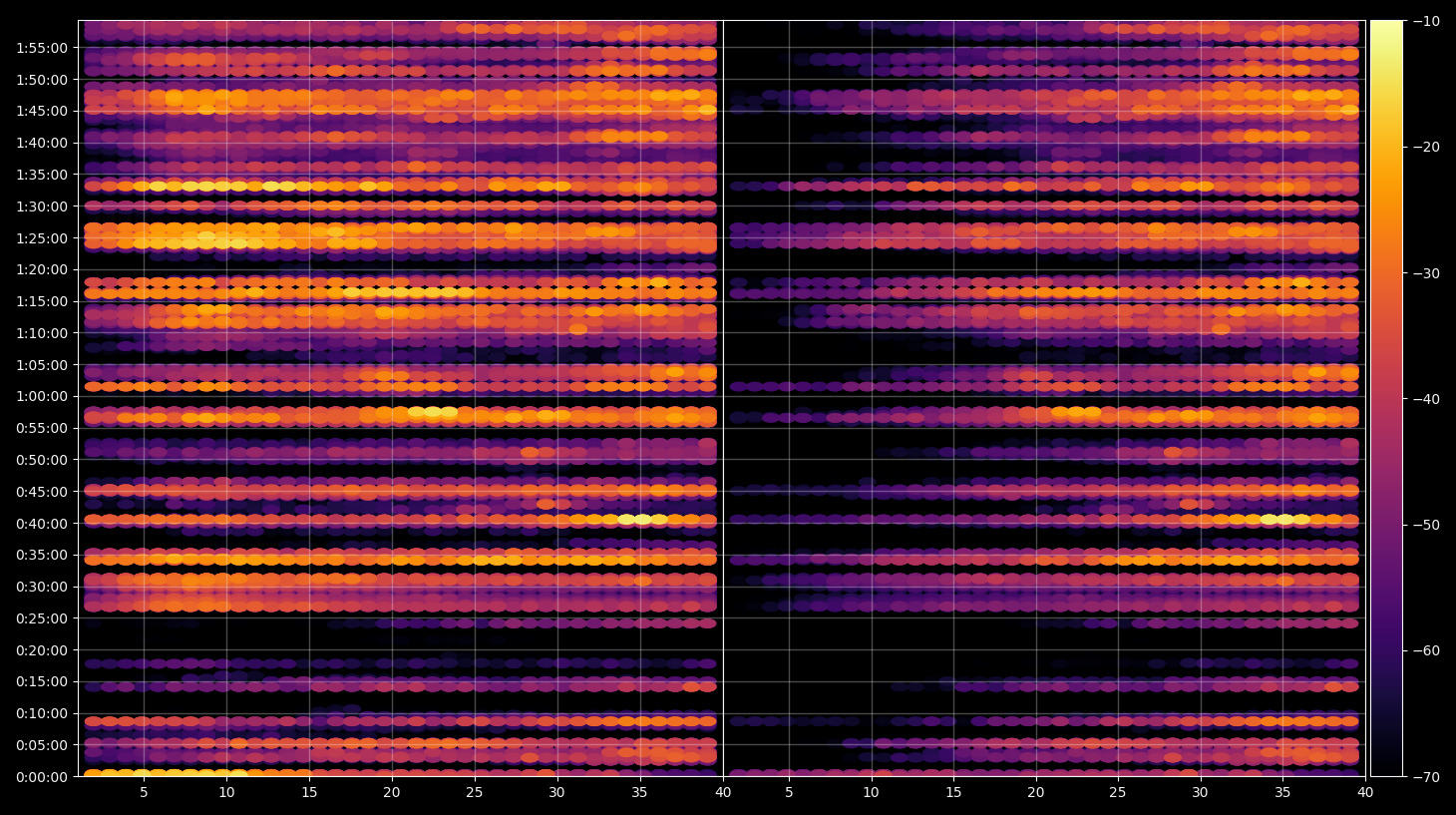Select the -60 value on the colorbar
Image resolution: width=1456 pixels, height=815 pixels.
click(x=1426, y=650)
